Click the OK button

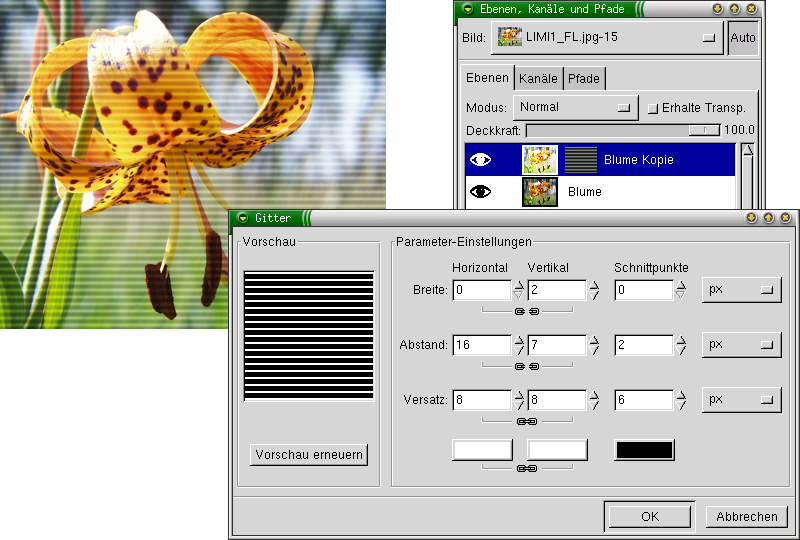tap(650, 517)
